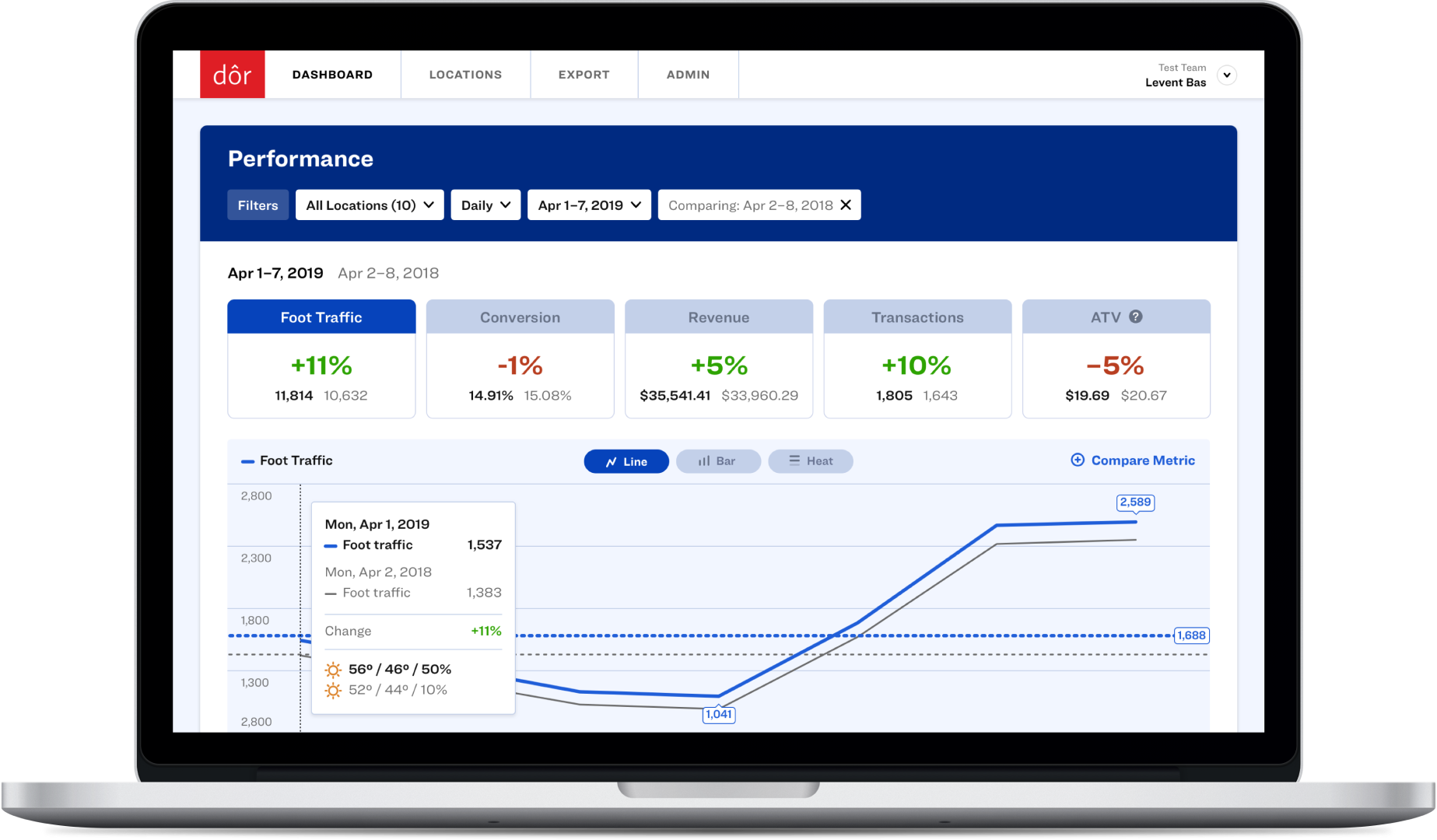Click the Filters button
Viewport: 1437px width, 840px height.
point(258,205)
